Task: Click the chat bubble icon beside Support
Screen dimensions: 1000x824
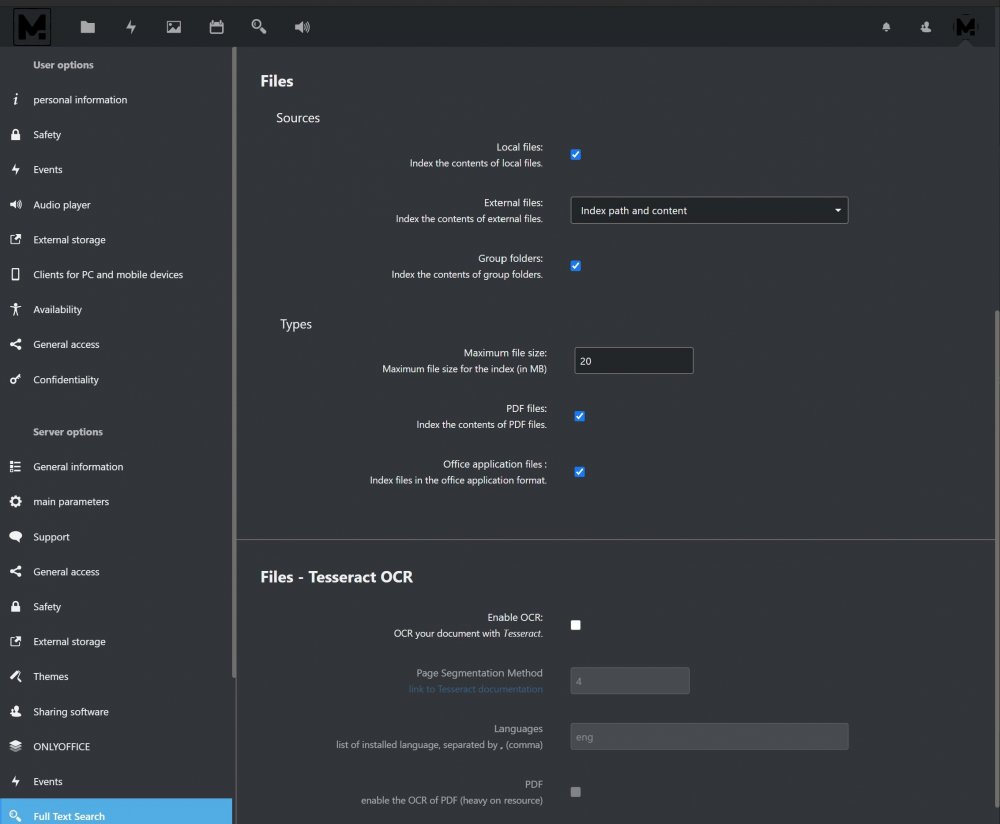Action: [16, 536]
